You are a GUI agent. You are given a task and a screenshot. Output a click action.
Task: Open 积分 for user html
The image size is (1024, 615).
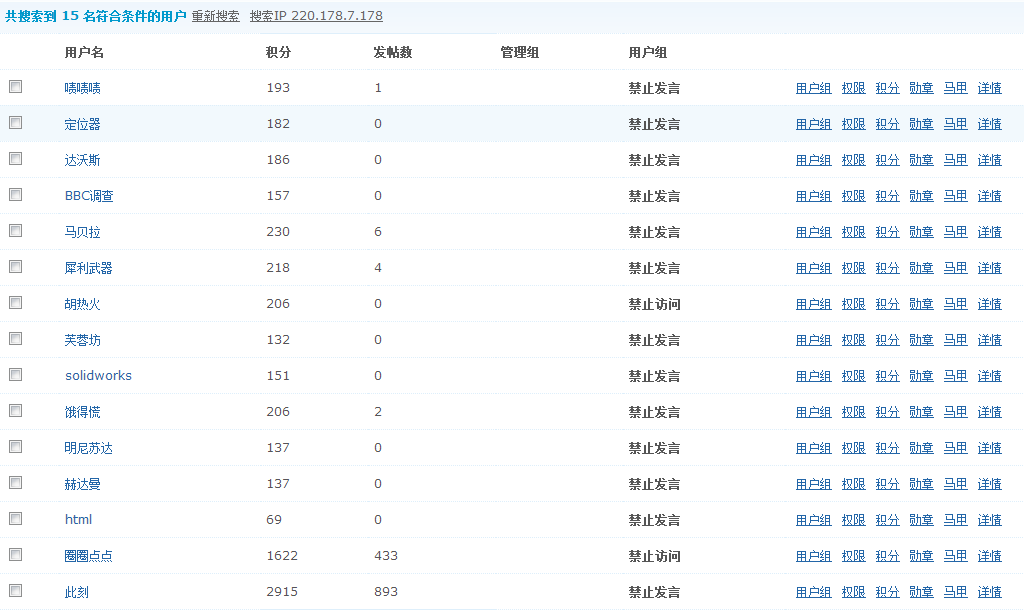pyautogui.click(x=887, y=520)
